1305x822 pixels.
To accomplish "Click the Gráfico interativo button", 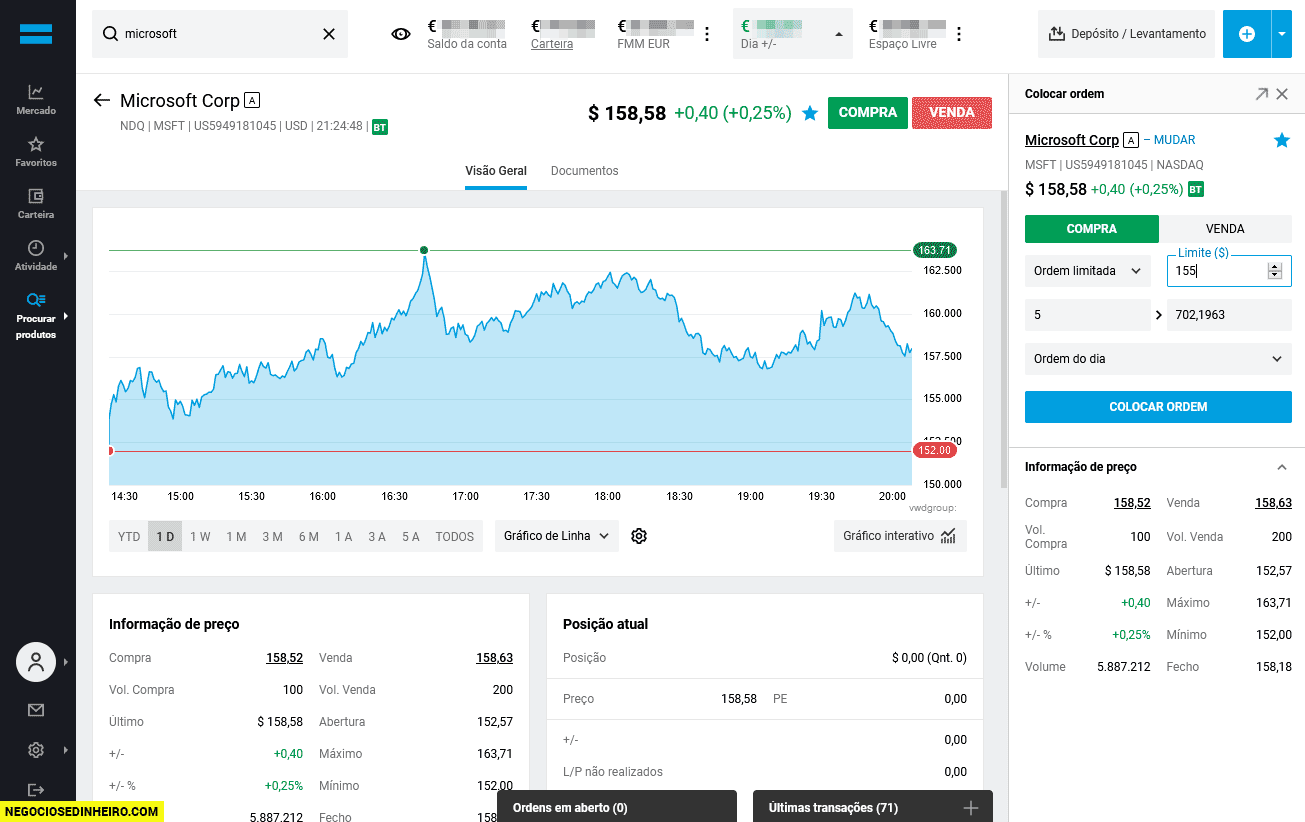I will 900,536.
